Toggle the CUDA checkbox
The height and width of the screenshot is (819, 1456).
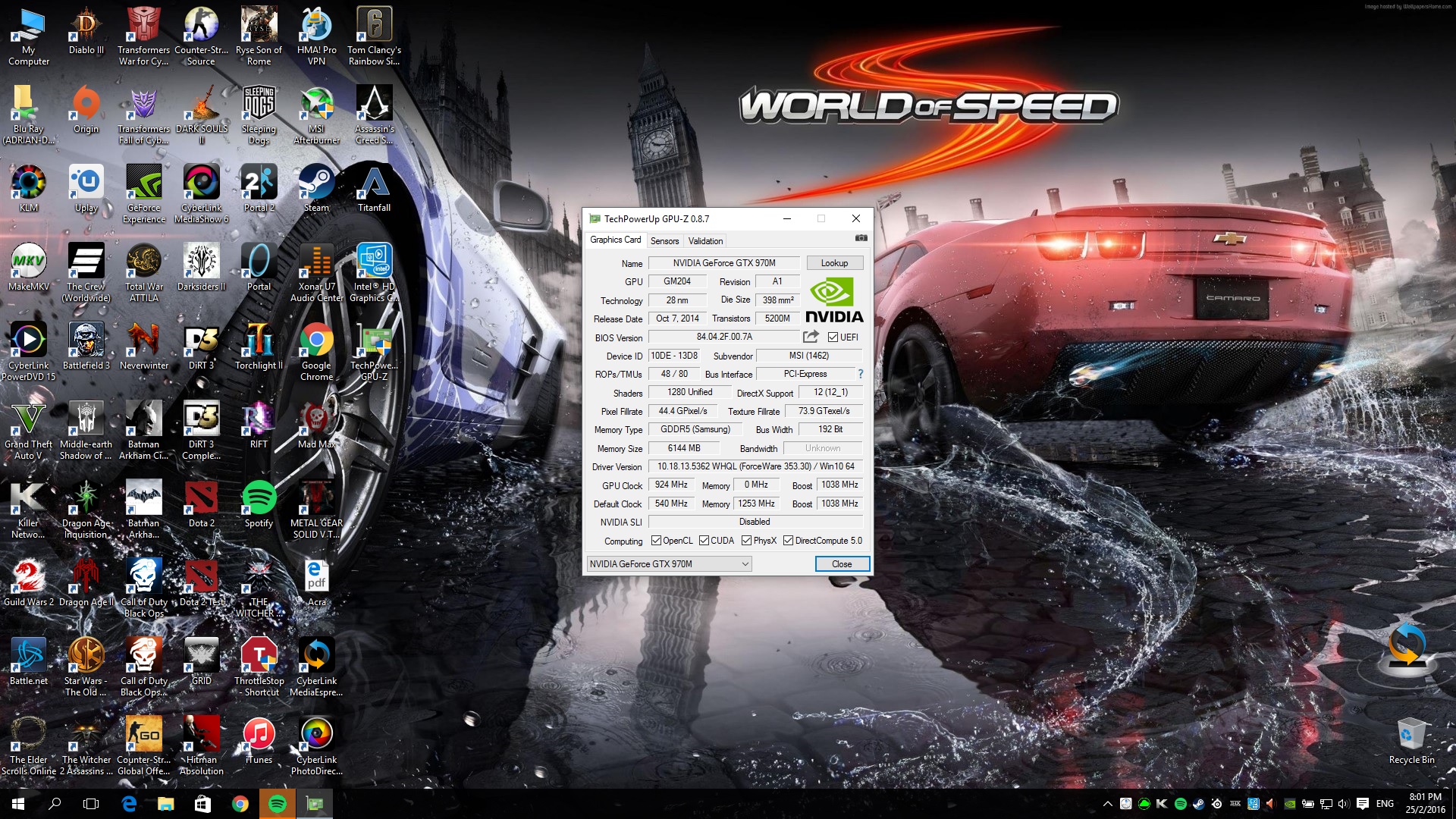point(704,541)
